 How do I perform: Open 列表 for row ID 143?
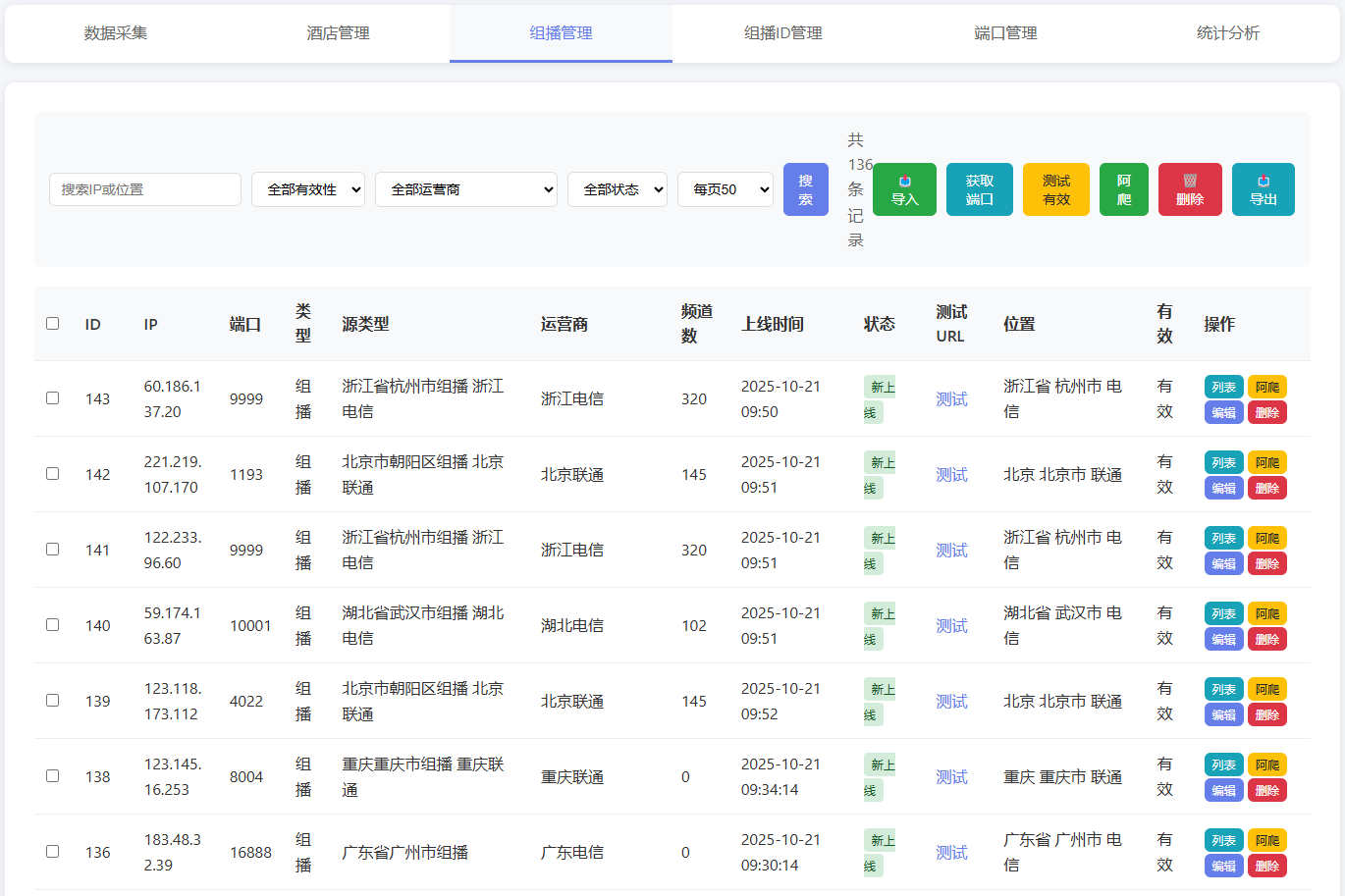pyautogui.click(x=1223, y=387)
